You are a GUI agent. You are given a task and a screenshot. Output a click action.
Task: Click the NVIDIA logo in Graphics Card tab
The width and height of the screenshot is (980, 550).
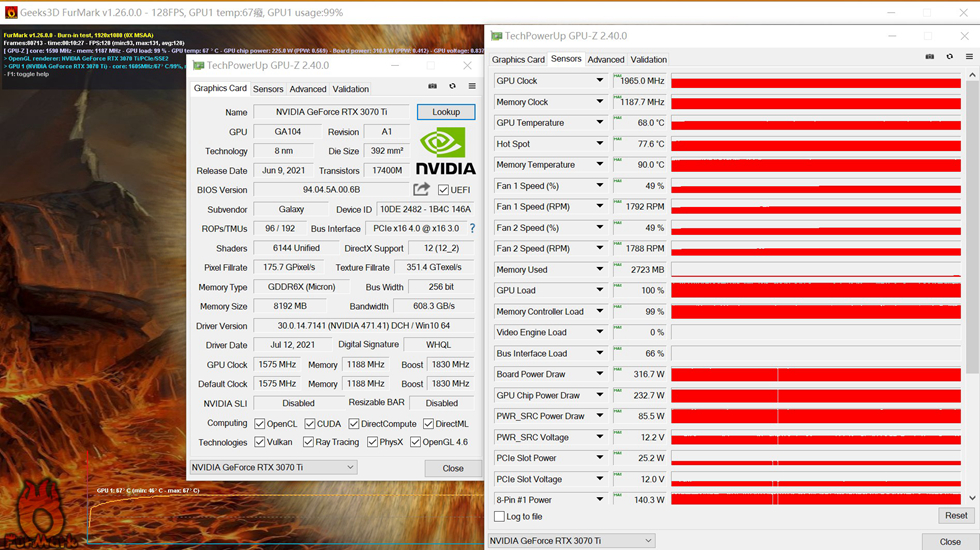pos(446,151)
